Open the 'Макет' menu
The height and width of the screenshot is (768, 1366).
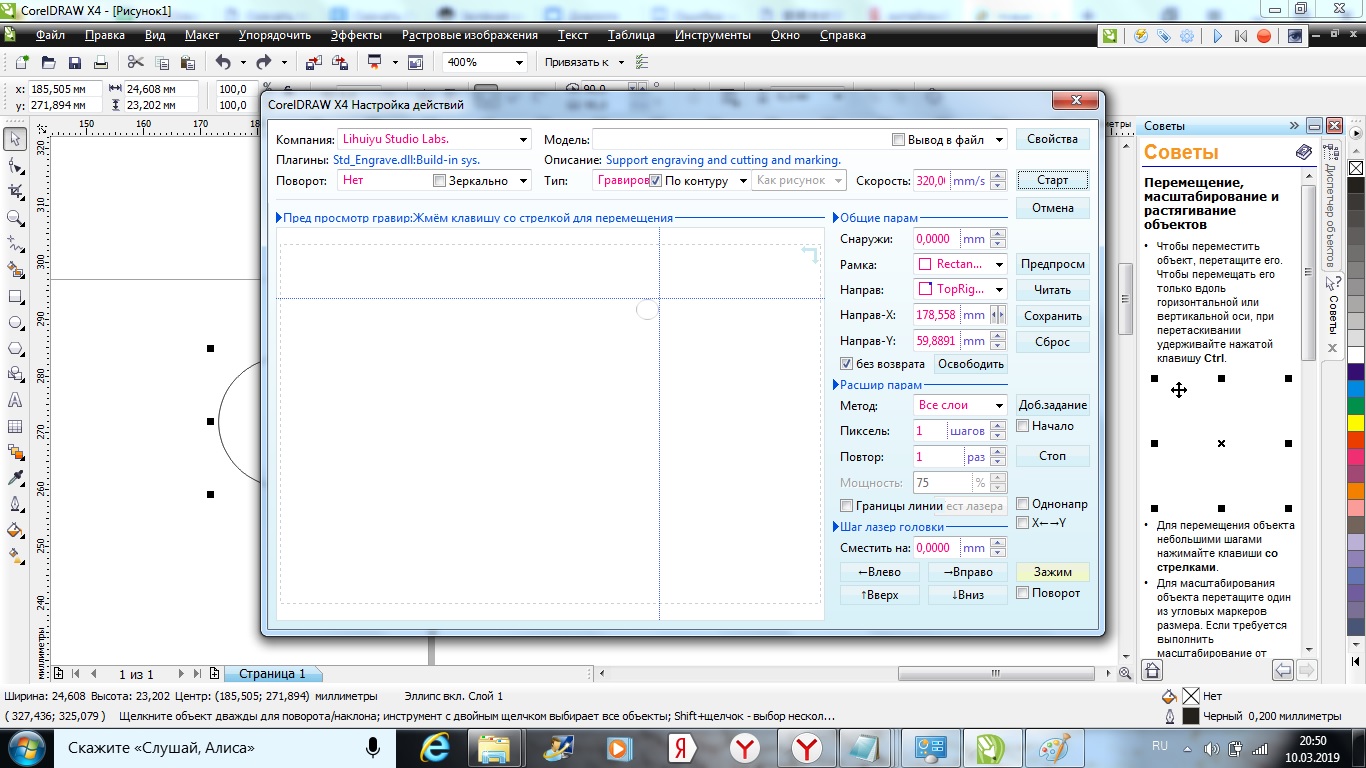[x=202, y=35]
